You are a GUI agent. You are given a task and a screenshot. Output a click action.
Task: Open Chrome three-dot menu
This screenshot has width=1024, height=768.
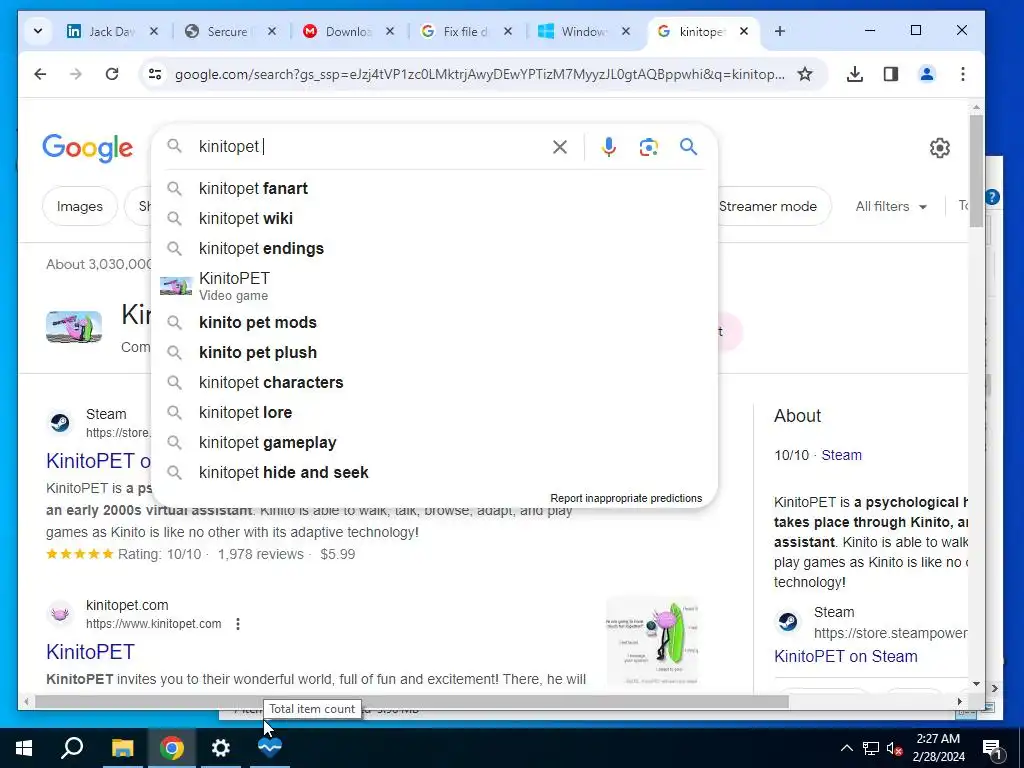pos(963,74)
